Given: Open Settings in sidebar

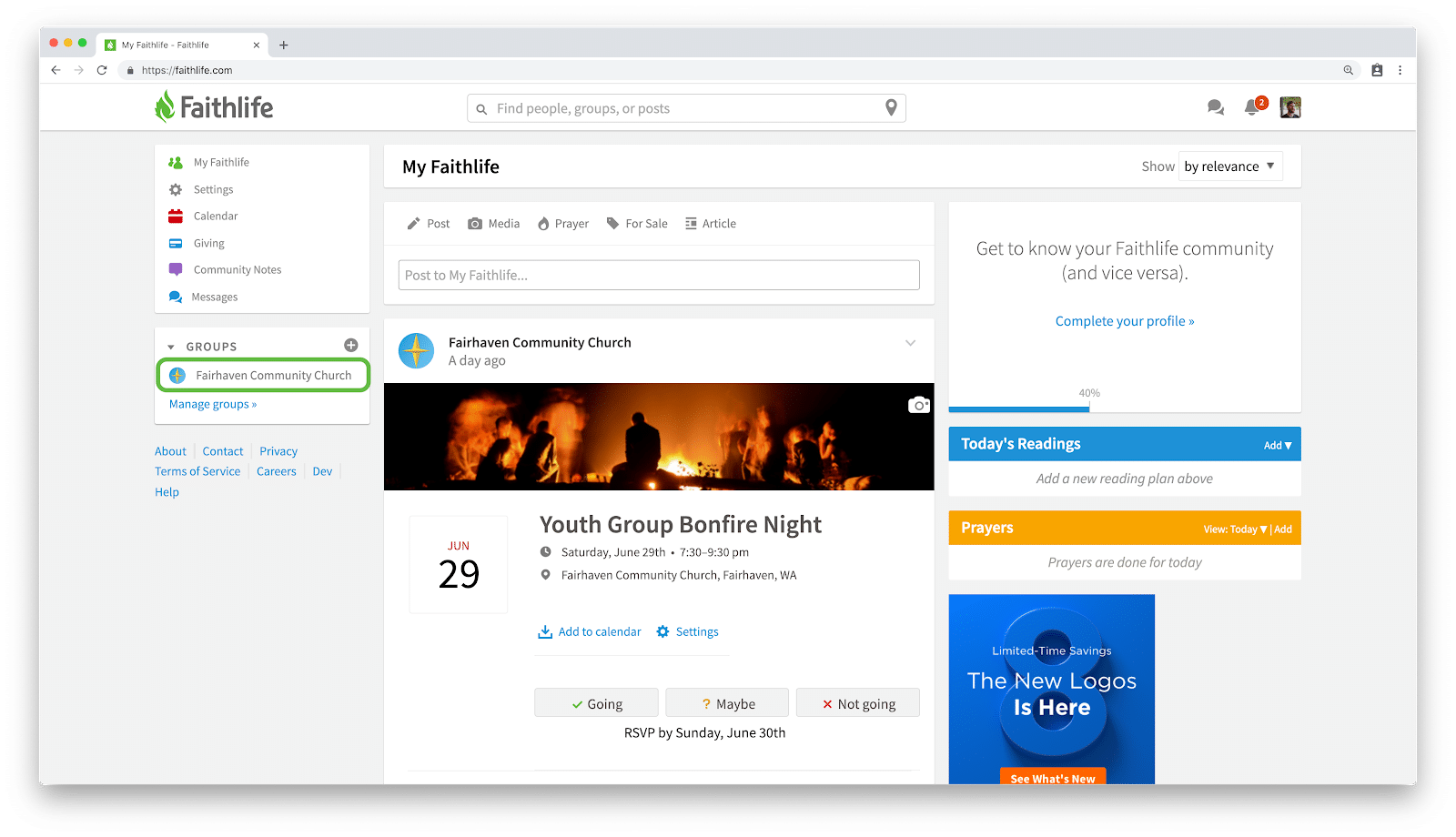Looking at the screenshot, I should pyautogui.click(x=213, y=189).
